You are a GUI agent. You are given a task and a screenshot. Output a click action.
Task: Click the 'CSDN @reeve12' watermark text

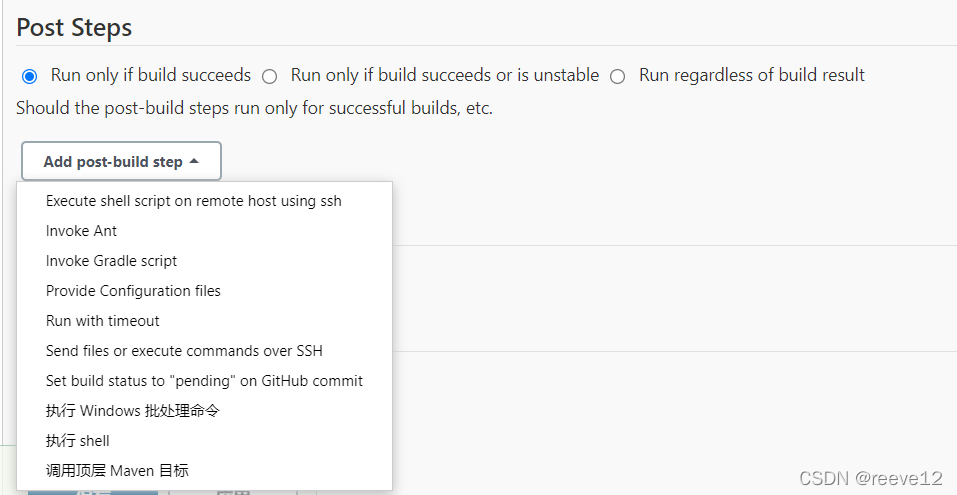click(871, 478)
